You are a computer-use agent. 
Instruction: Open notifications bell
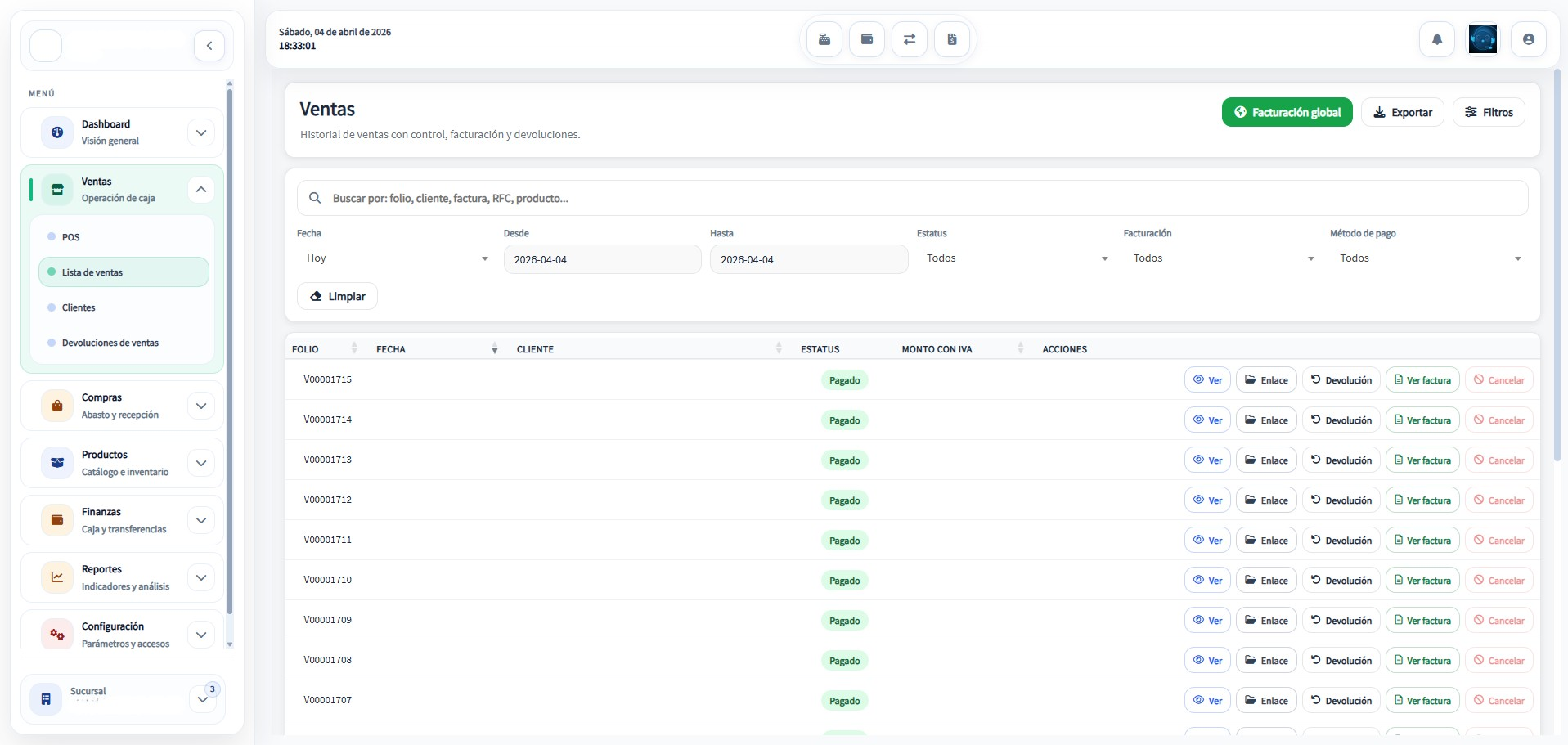(x=1437, y=39)
